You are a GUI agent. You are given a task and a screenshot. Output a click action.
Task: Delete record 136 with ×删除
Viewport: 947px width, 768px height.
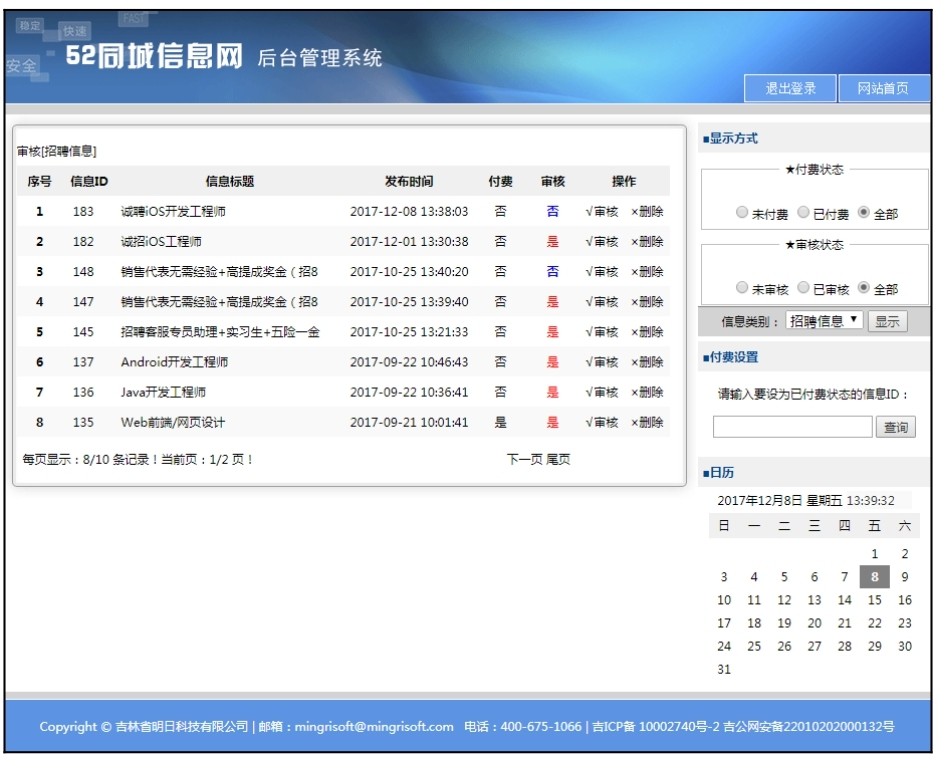click(x=647, y=392)
